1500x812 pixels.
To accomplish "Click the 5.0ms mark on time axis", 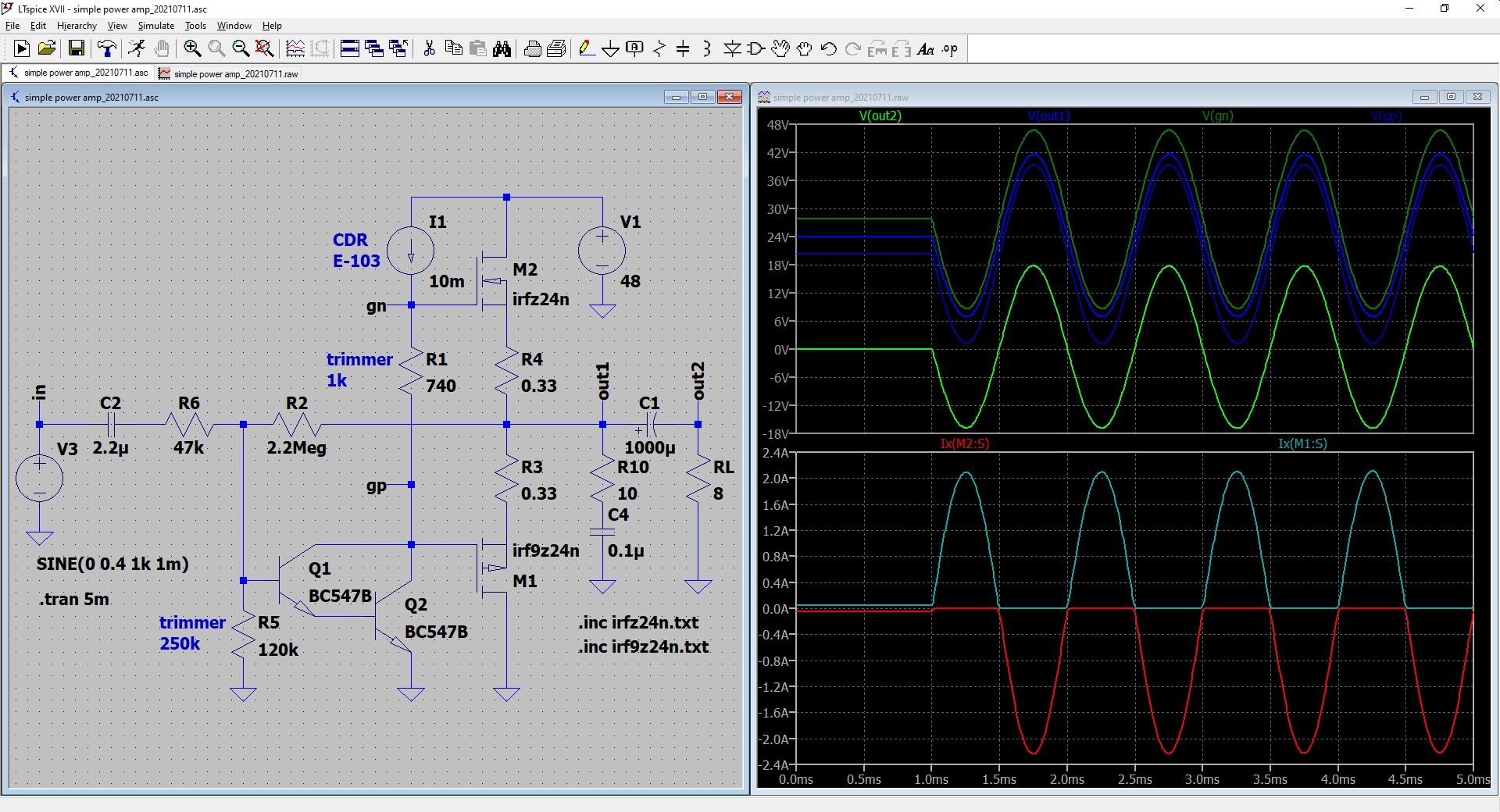I will [1472, 779].
